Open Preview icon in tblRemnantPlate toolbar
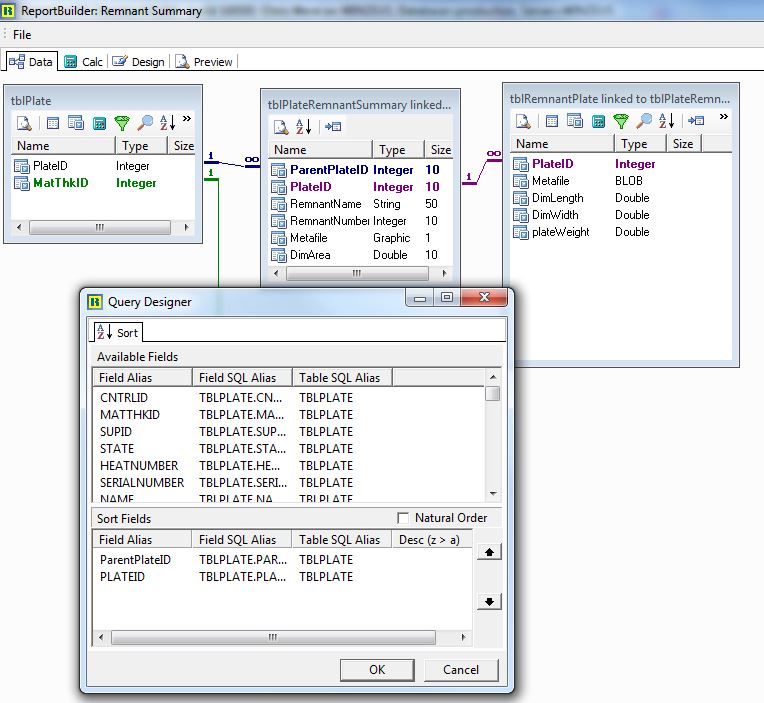Viewport: 764px width, 703px height. (523, 121)
